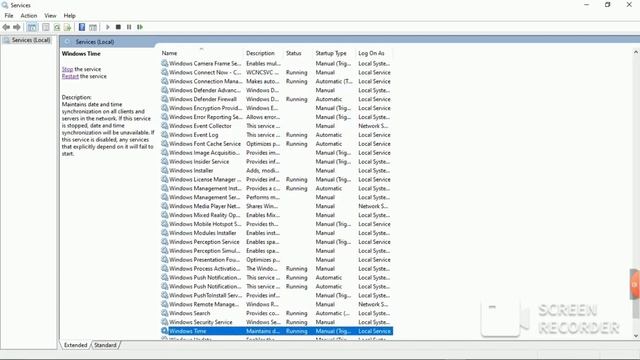Open the File menu
Screen dimensions: 640x360
9,16
